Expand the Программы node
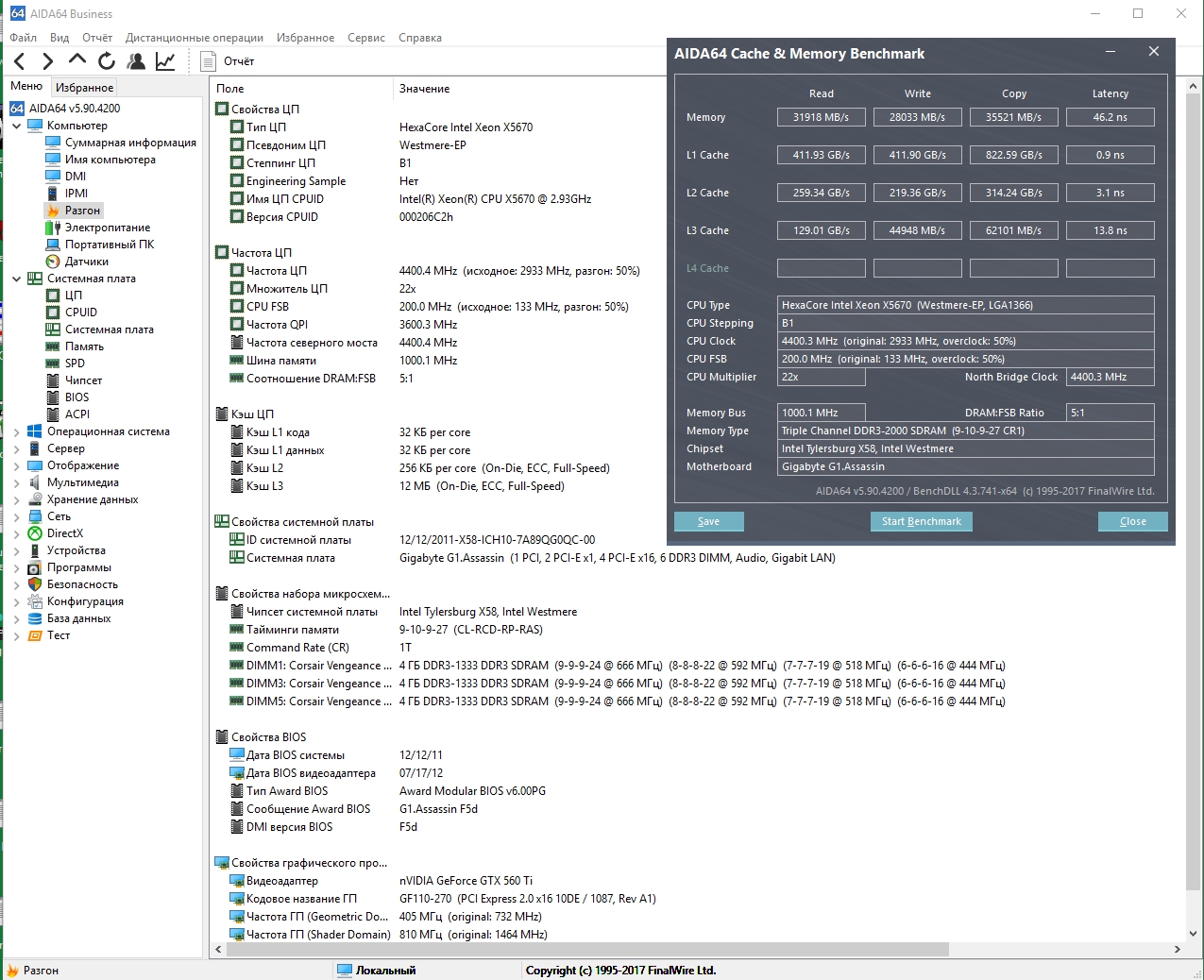The width and height of the screenshot is (1204, 980). click(x=17, y=567)
